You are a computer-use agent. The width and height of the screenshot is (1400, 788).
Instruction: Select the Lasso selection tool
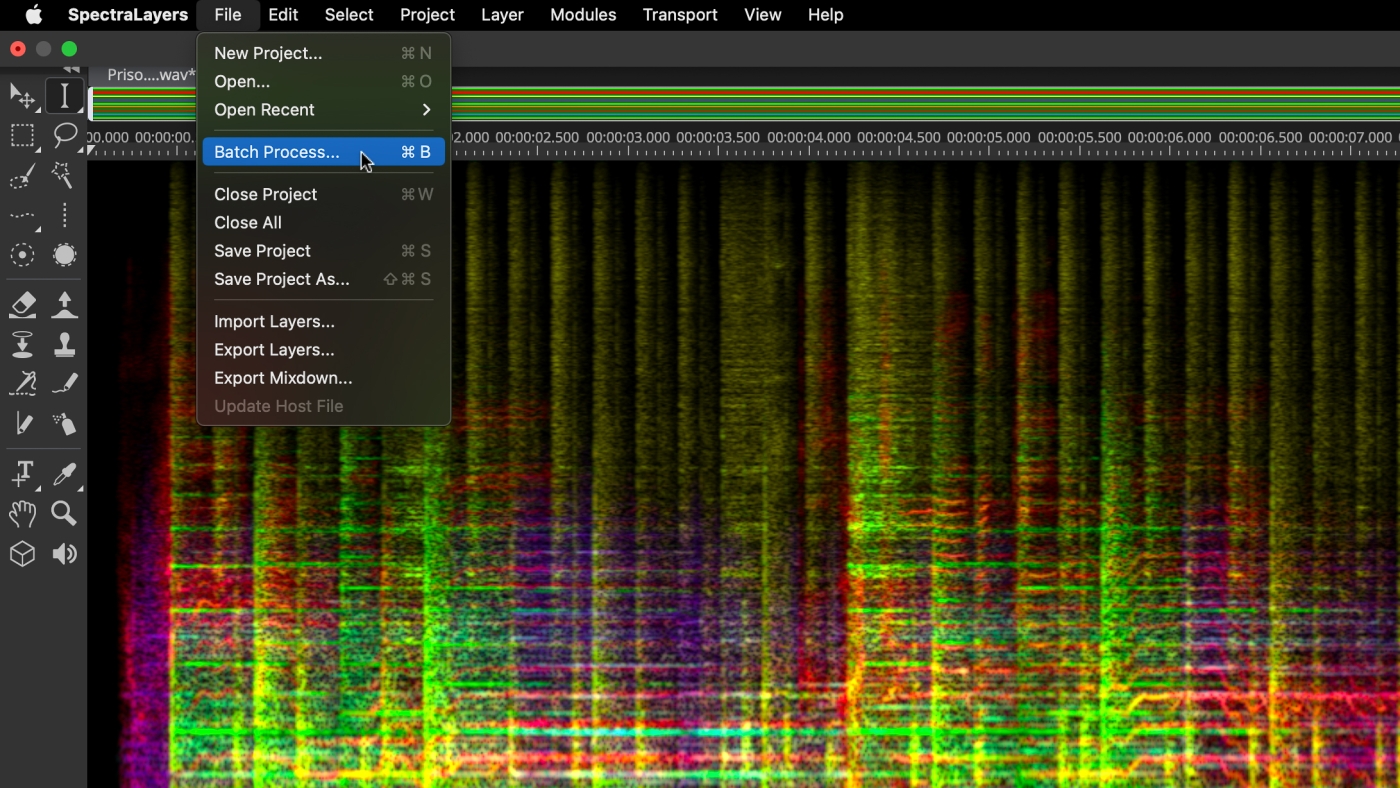pyautogui.click(x=65, y=135)
